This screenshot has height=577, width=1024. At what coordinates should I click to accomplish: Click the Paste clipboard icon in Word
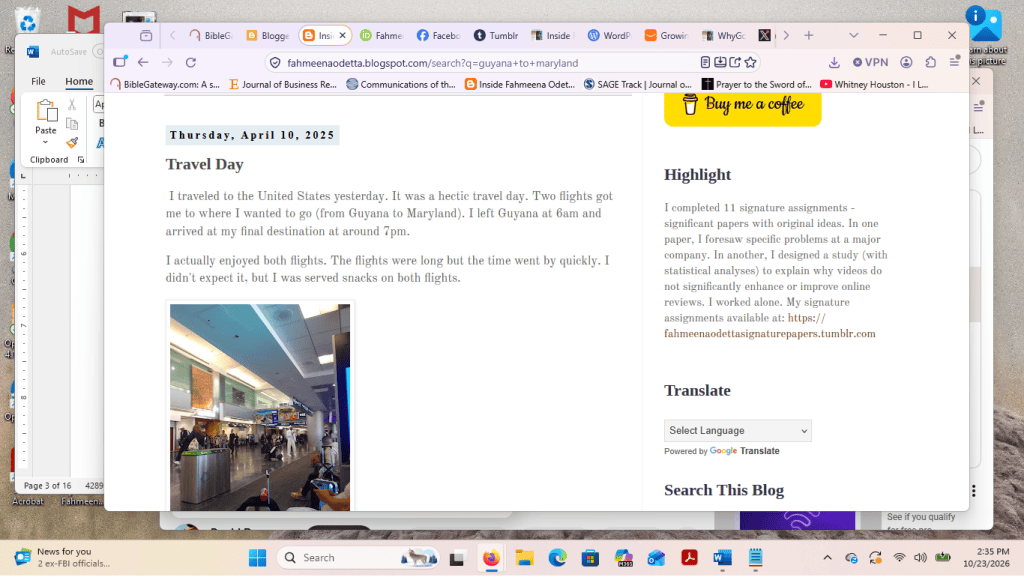coord(46,111)
